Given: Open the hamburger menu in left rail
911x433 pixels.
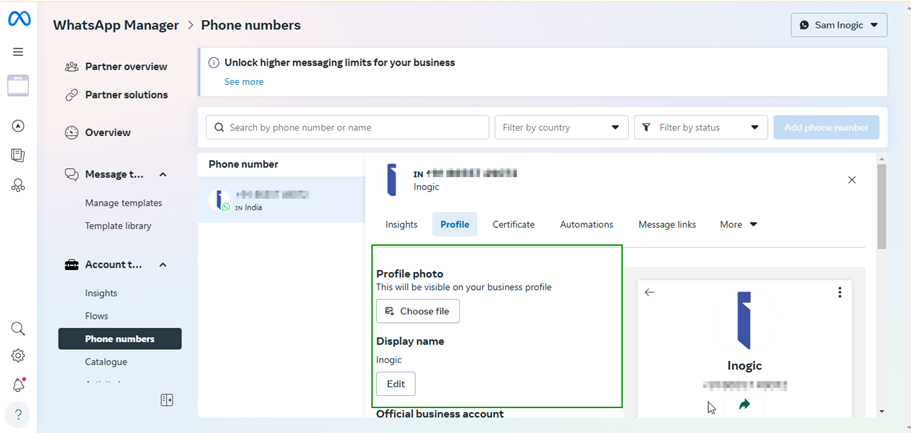Looking at the screenshot, I should click(18, 52).
